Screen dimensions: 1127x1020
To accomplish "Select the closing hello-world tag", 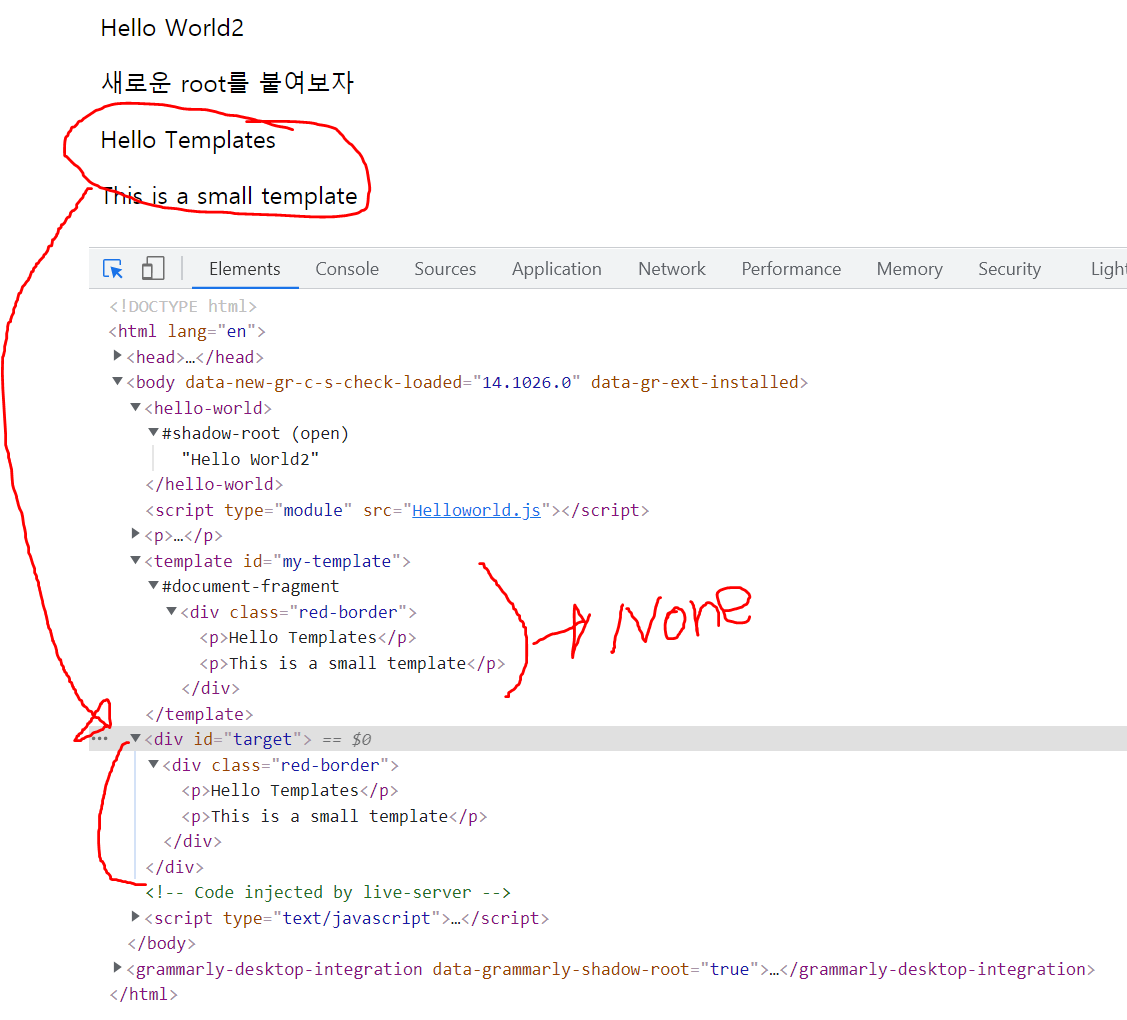I will click(214, 484).
